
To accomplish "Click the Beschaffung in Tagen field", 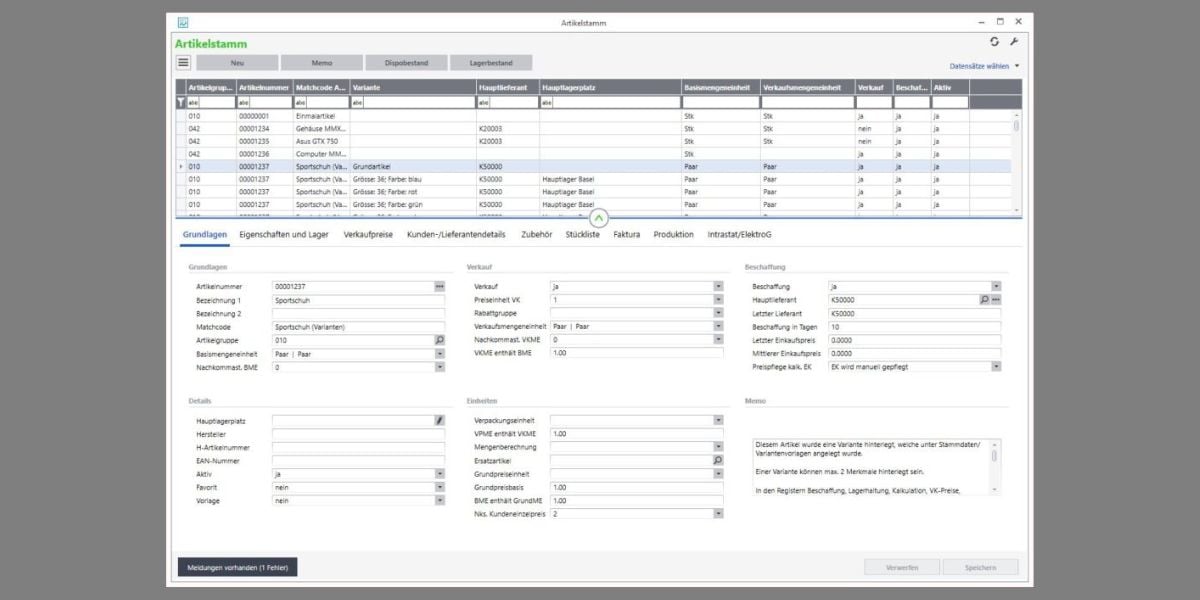I will (x=915, y=326).
